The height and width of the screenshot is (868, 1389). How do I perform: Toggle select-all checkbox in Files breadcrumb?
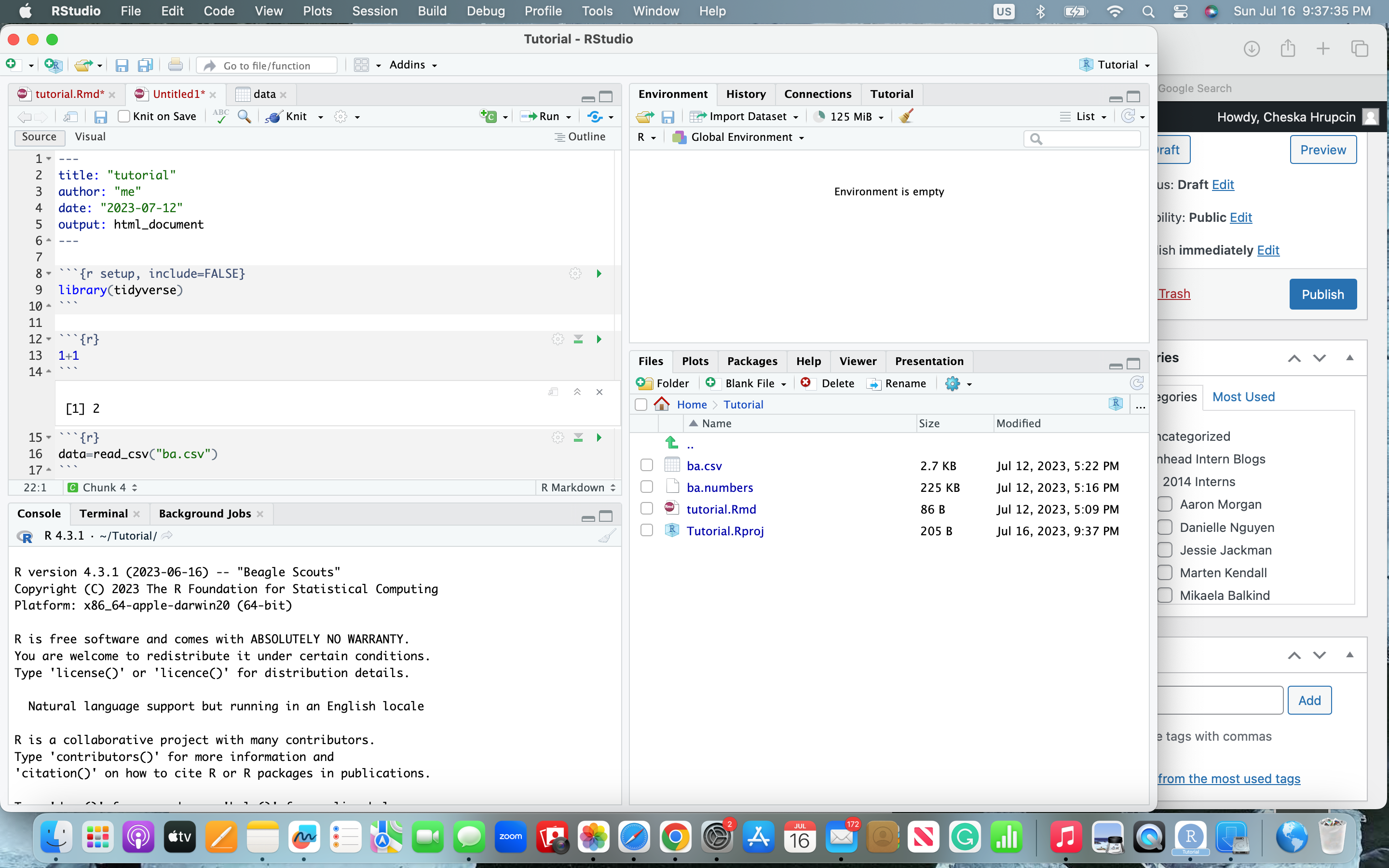pyautogui.click(x=641, y=405)
